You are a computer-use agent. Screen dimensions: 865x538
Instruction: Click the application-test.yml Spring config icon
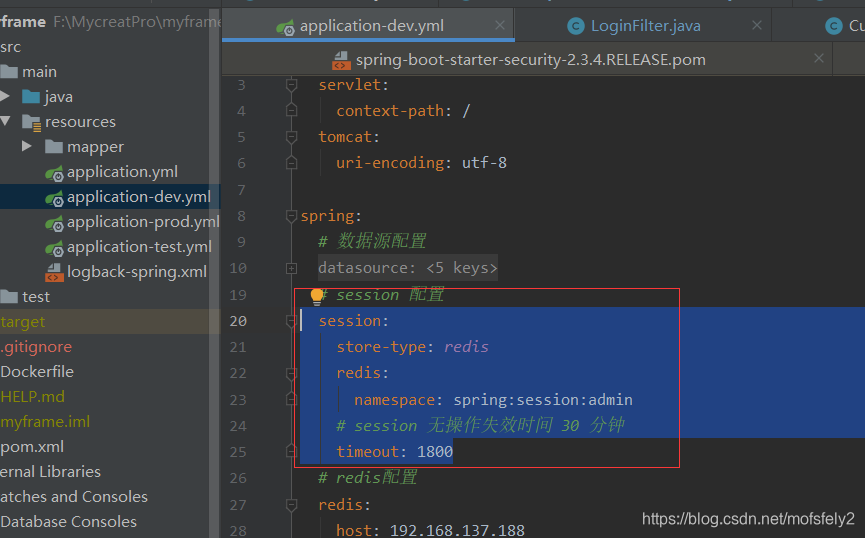55,248
